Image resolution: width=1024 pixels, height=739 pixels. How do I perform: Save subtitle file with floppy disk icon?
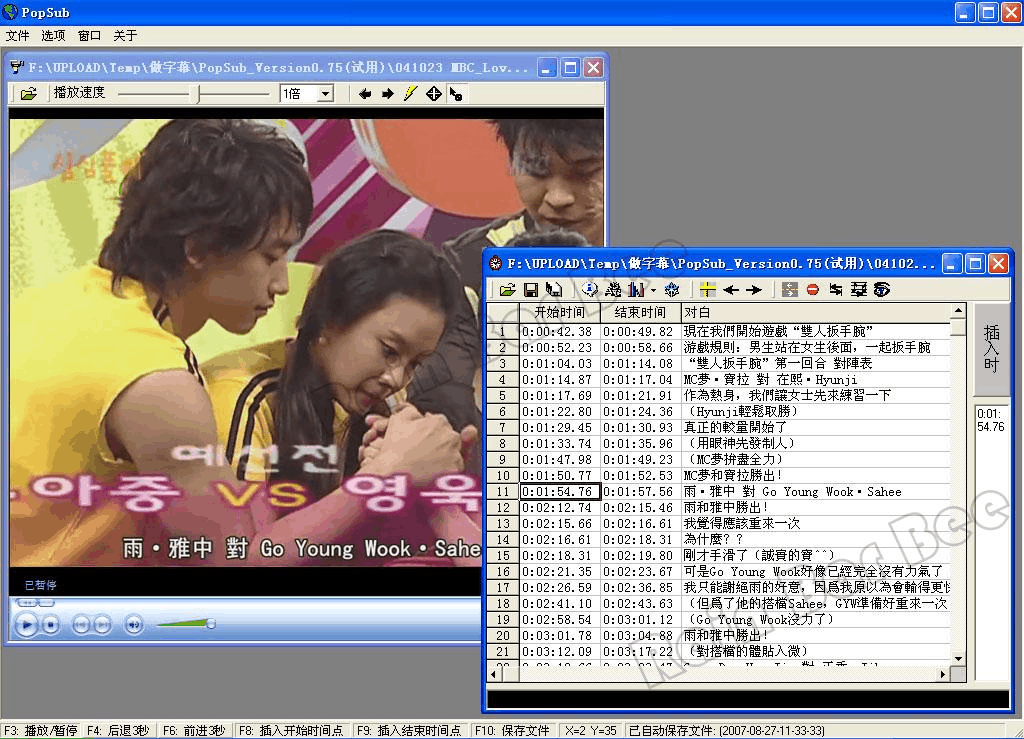click(x=531, y=290)
